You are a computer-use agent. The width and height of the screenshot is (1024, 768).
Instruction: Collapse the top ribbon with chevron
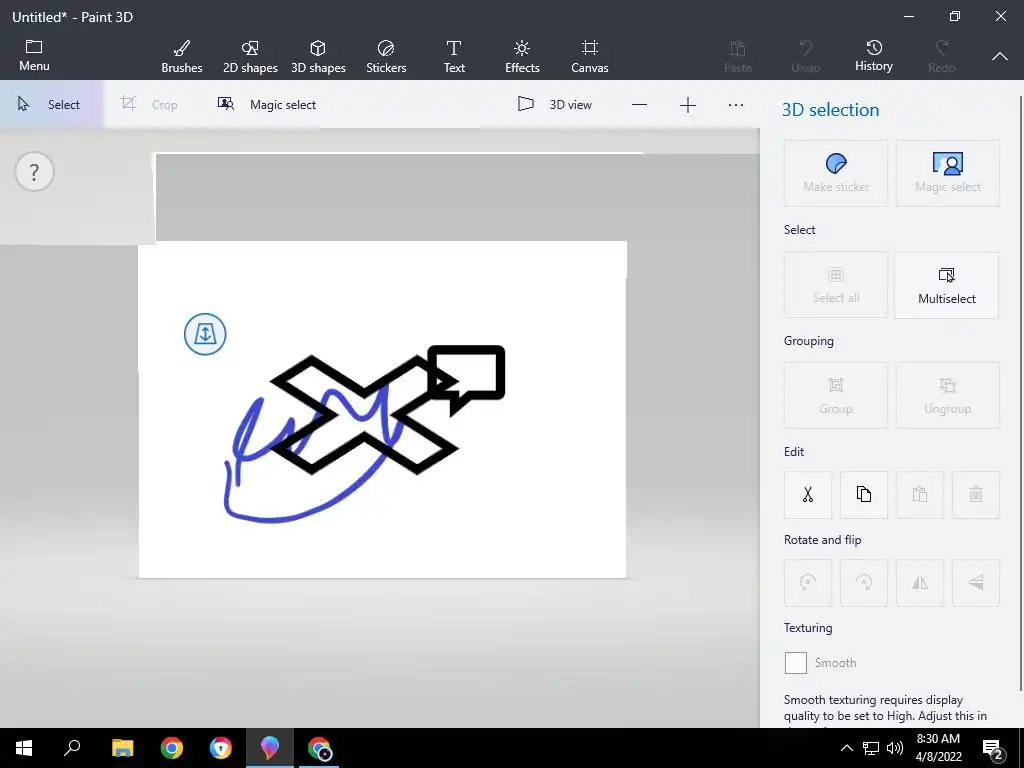click(1000, 57)
